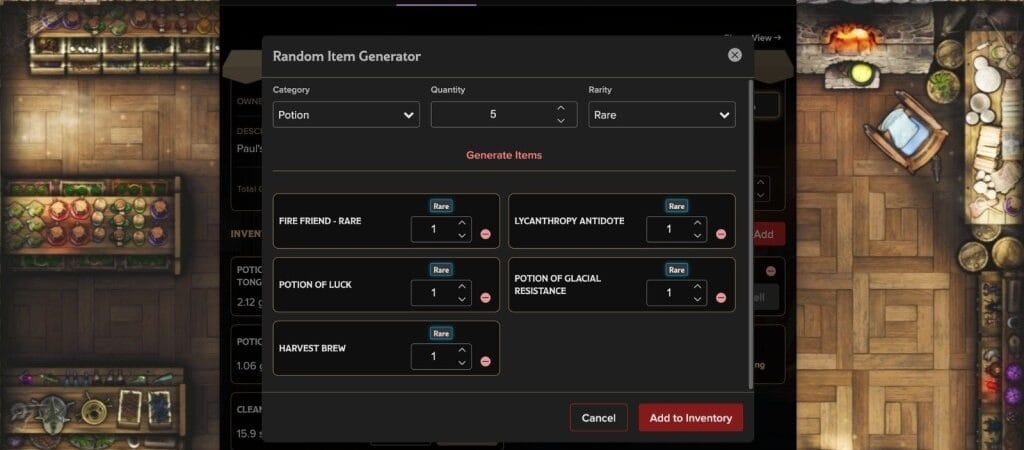Decrease Fire Friend - Rare quantity
The height and width of the screenshot is (450, 1024).
click(462, 235)
